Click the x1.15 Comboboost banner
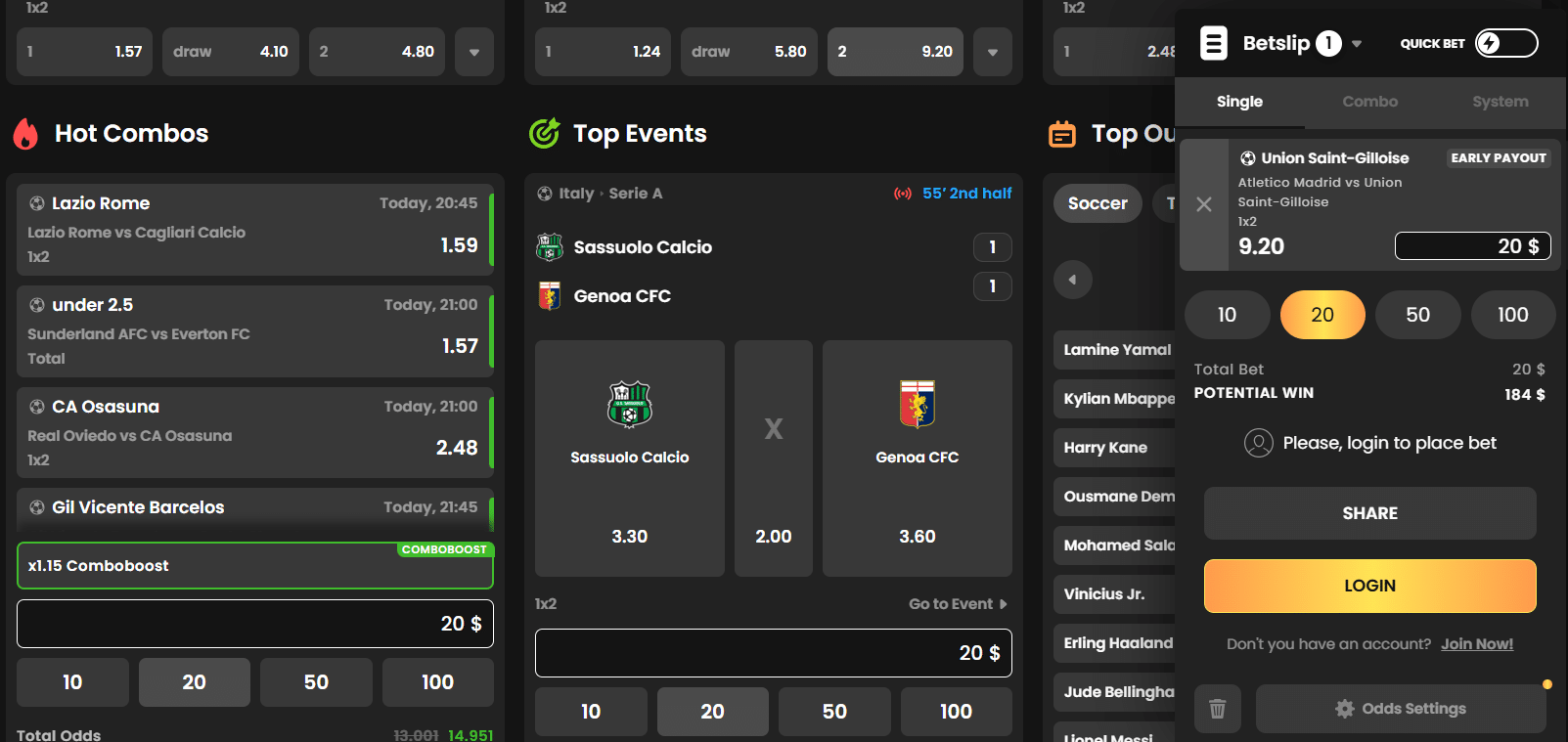This screenshot has height=742, width=1568. click(x=254, y=566)
